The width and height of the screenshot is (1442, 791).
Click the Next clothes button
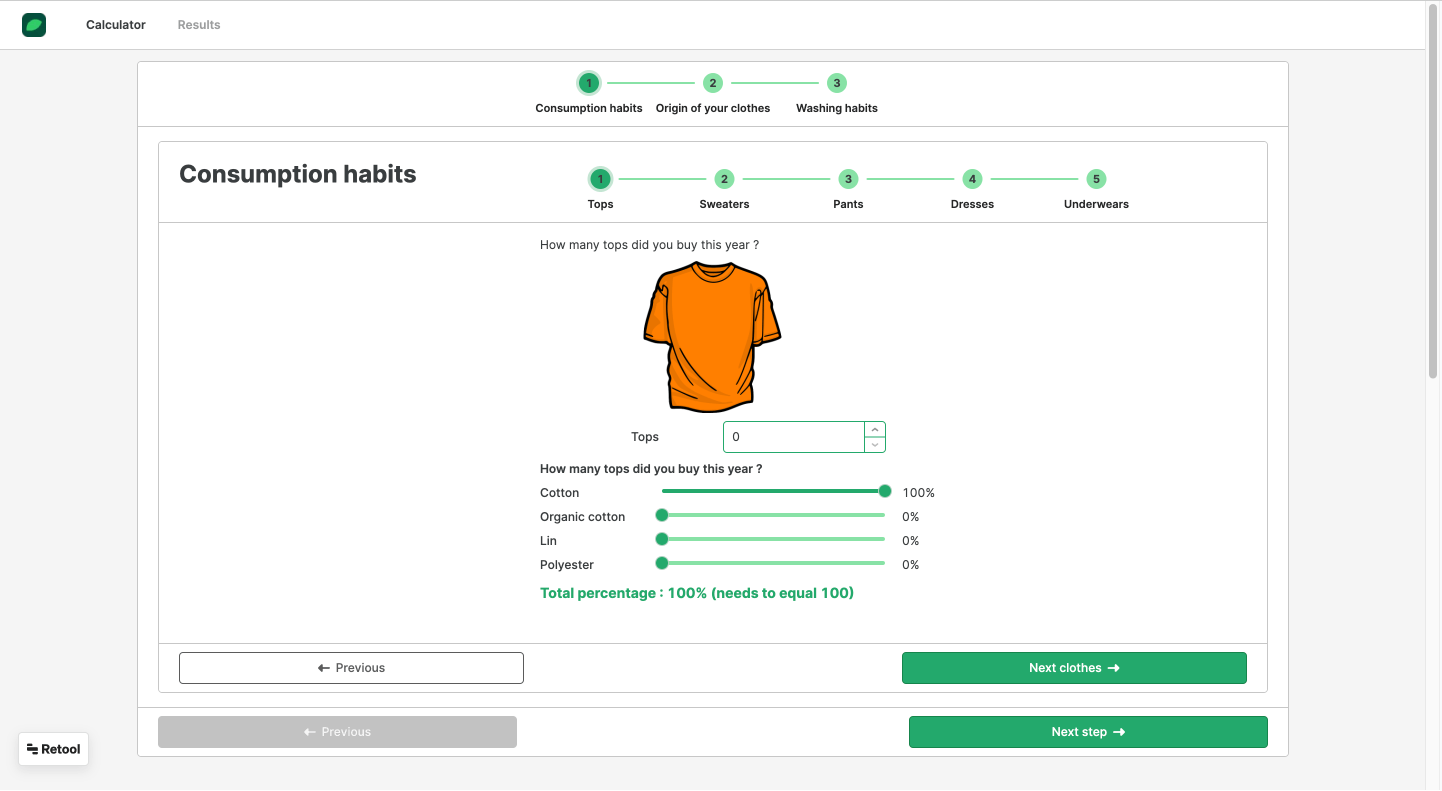pos(1074,668)
